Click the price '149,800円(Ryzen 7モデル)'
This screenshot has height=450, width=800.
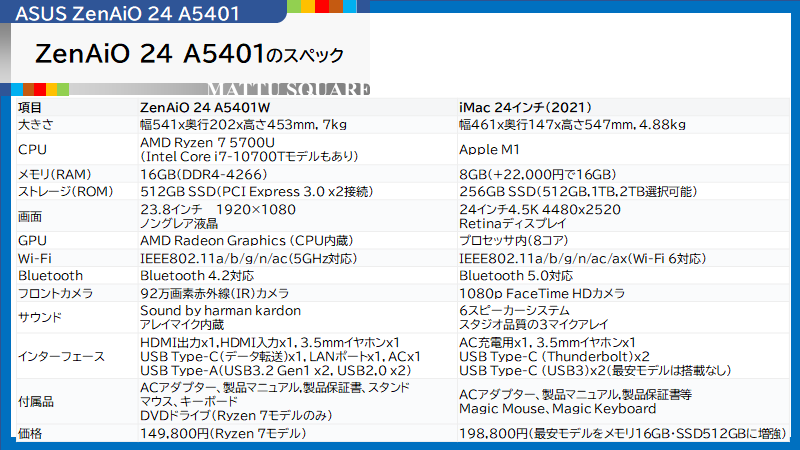tap(223, 434)
